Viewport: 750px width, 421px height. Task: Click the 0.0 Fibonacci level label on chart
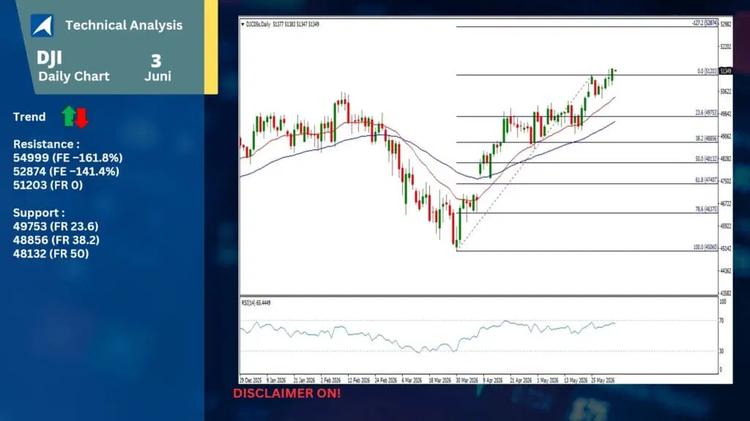point(707,71)
